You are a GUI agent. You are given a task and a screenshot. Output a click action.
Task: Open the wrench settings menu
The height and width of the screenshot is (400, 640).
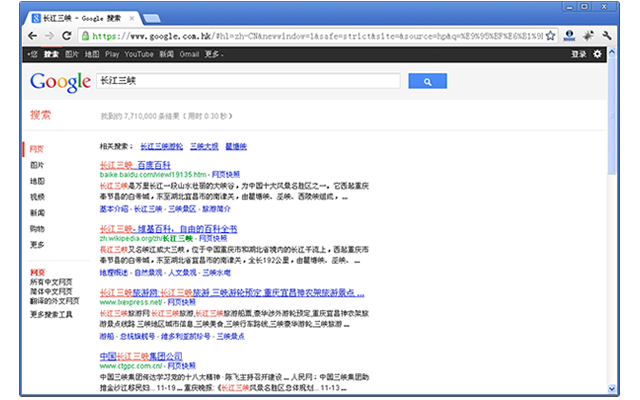click(607, 36)
